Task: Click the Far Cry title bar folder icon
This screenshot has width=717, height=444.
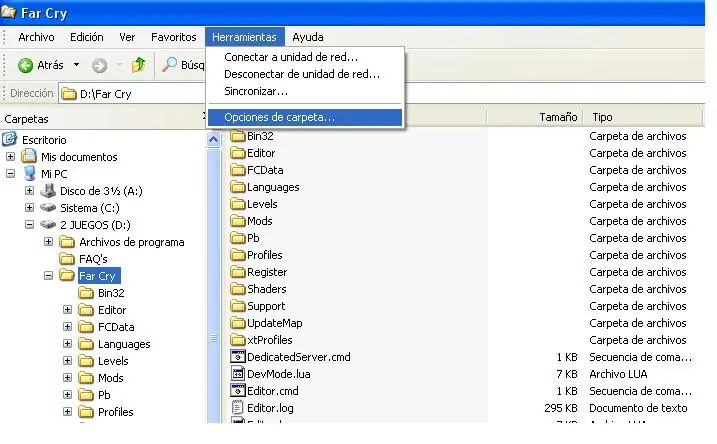Action: coord(8,11)
